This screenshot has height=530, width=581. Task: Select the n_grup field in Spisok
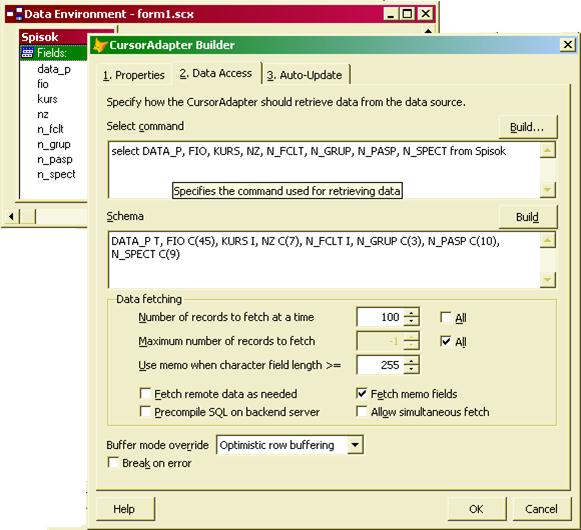point(54,144)
